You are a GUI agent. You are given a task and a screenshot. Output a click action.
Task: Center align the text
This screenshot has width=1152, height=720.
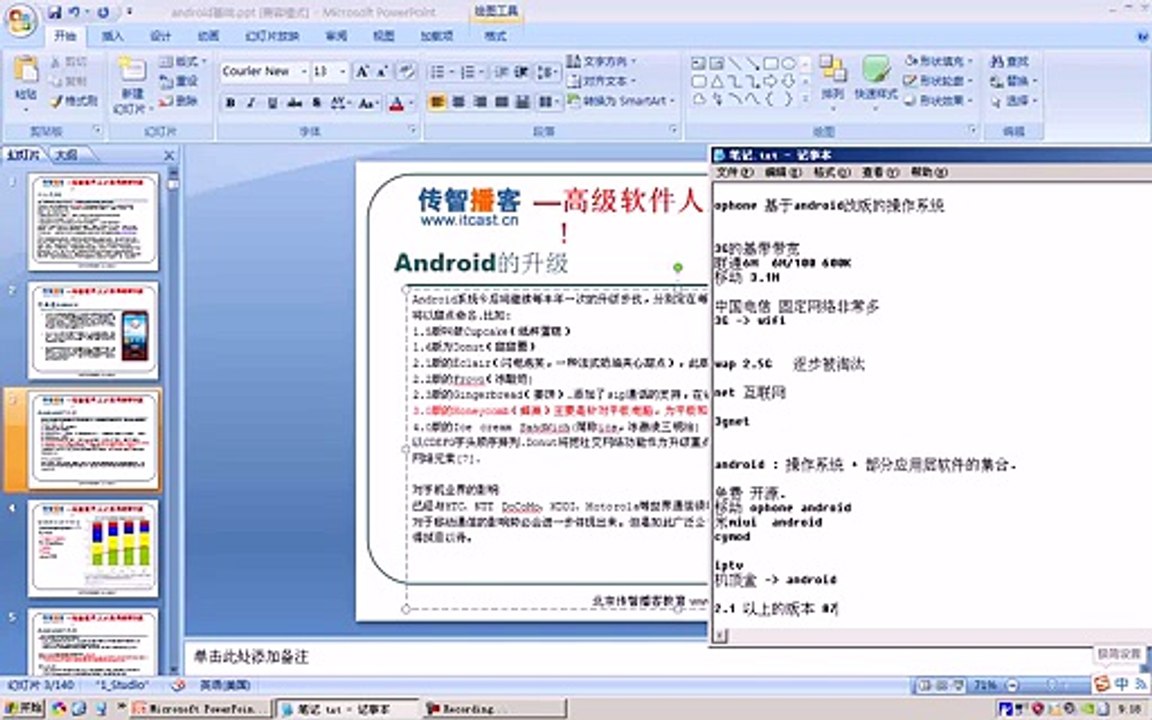click(x=458, y=101)
